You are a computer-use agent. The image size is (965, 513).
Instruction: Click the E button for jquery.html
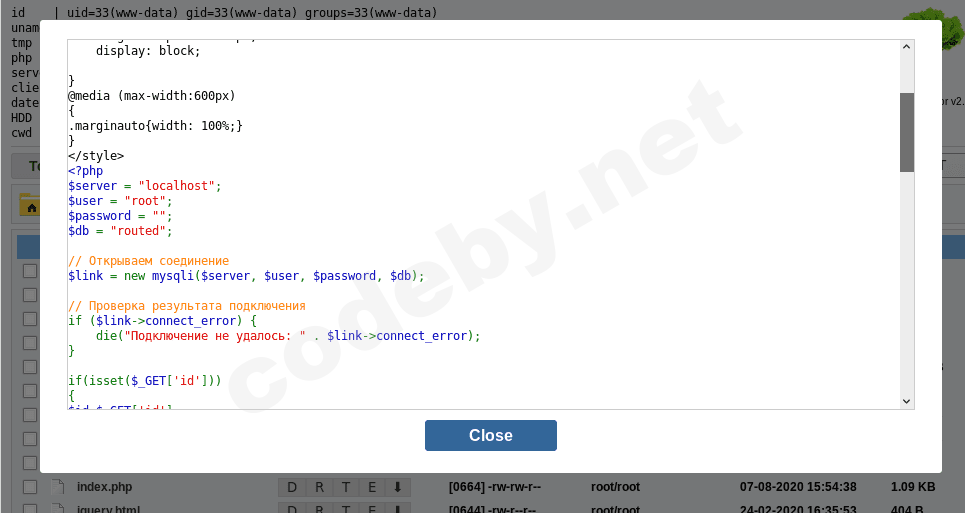(372, 509)
